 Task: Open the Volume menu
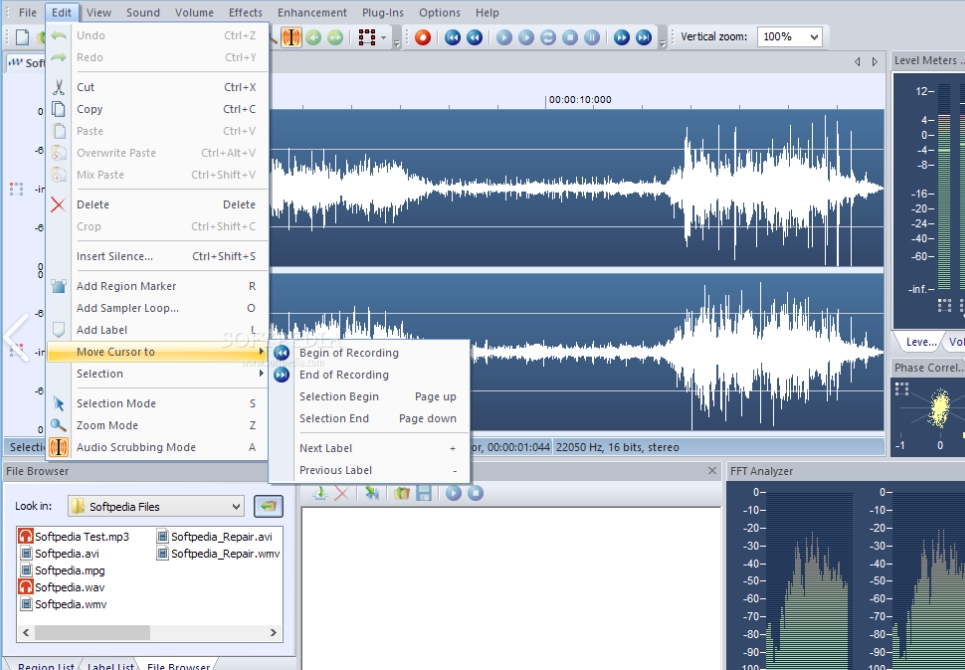(194, 12)
